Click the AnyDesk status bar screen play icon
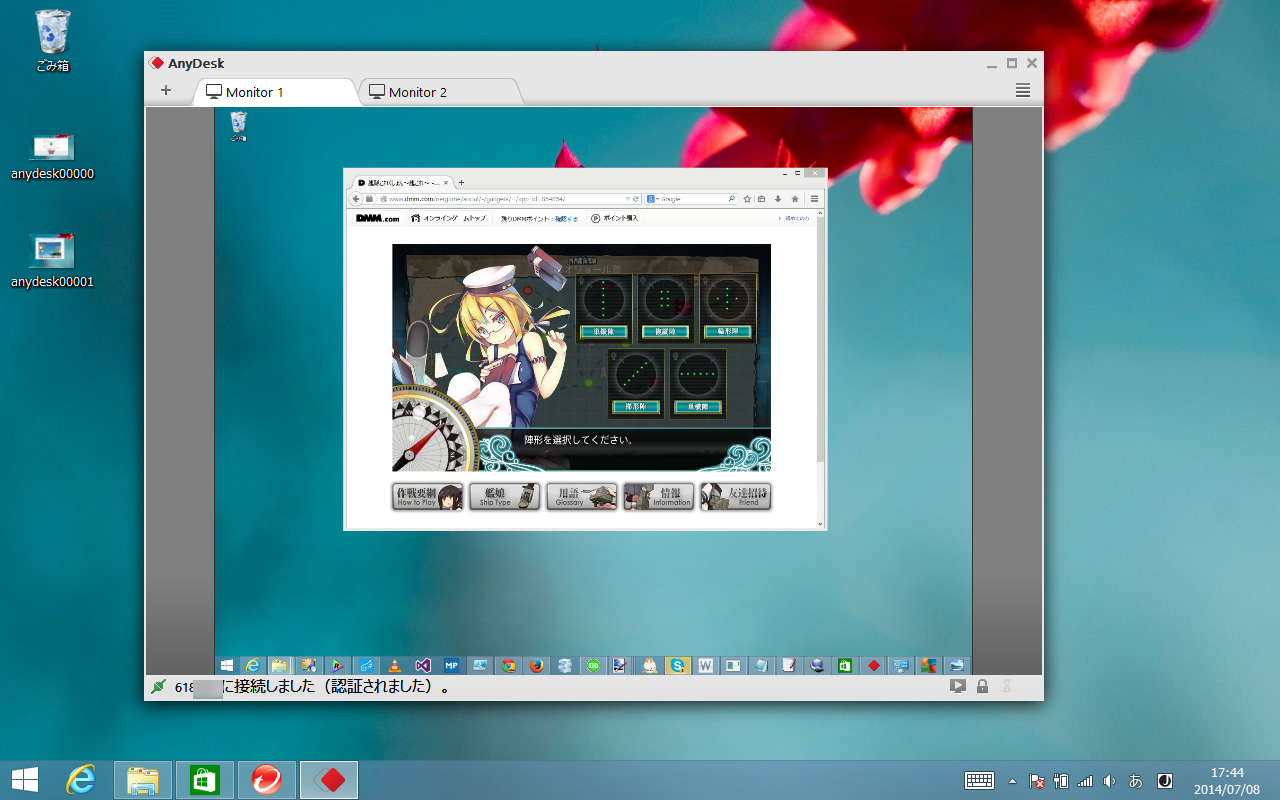 click(x=958, y=687)
